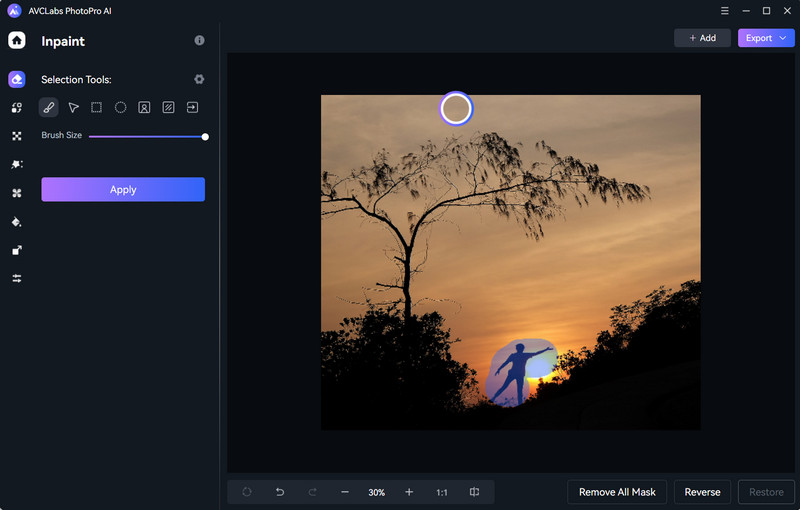Viewport: 800px width, 510px height.
Task: Click the Apply button
Action: pyautogui.click(x=123, y=190)
